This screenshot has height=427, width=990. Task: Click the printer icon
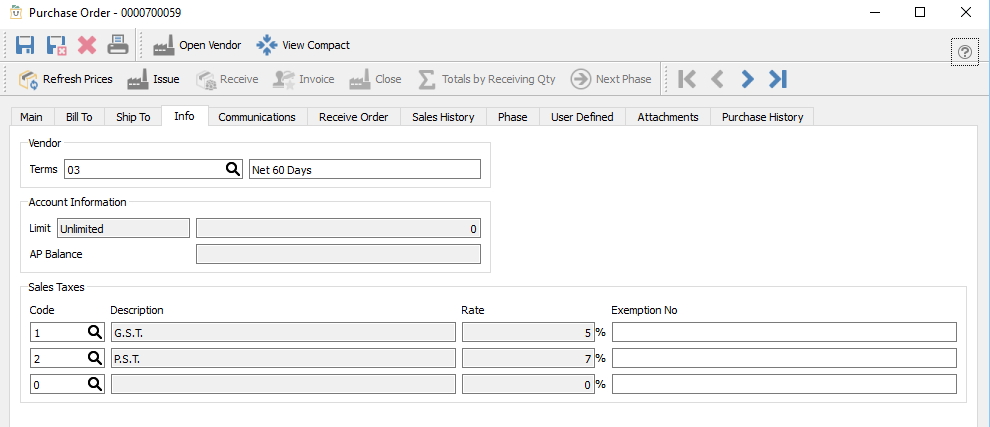[118, 45]
